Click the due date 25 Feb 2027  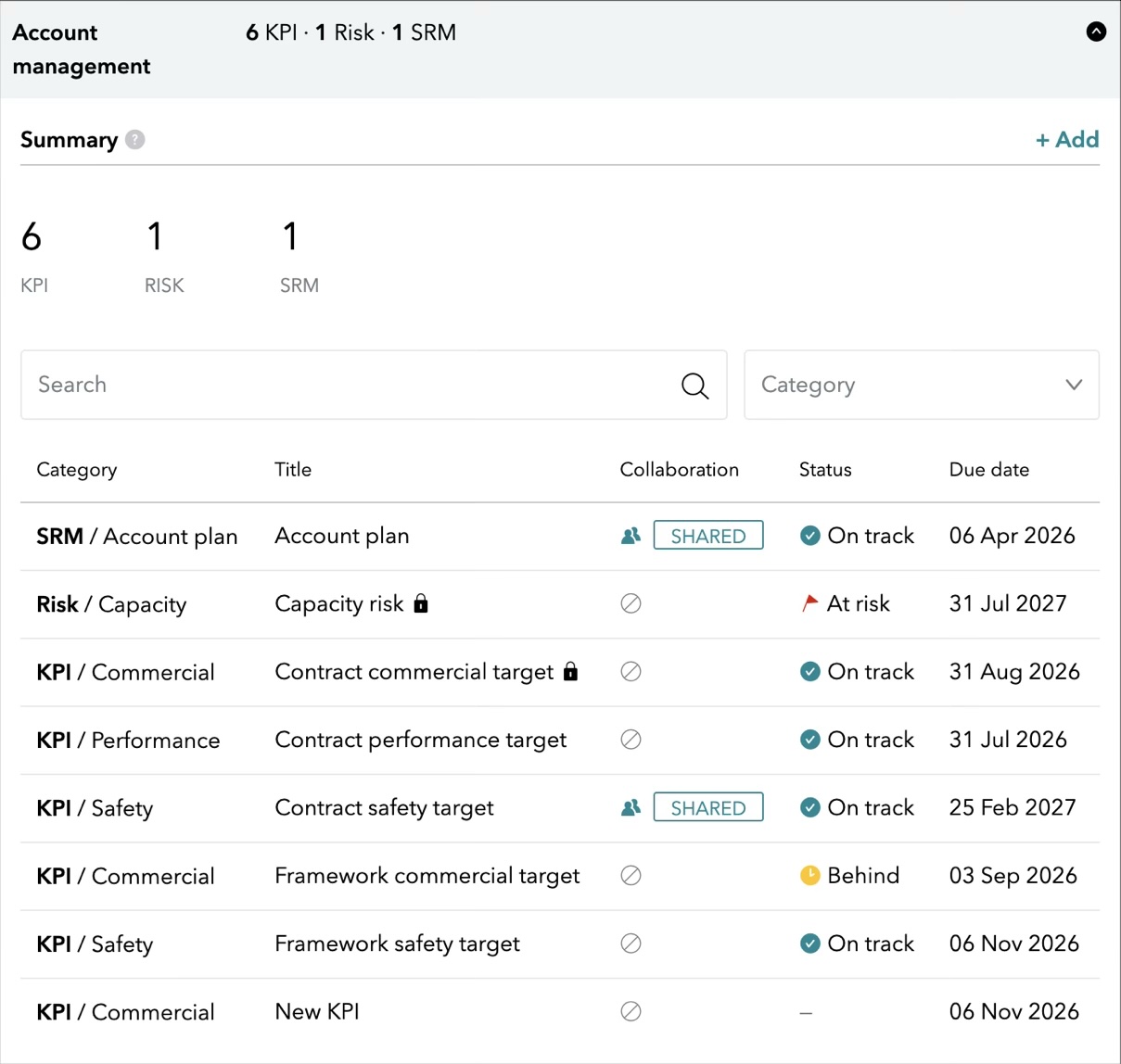(1013, 807)
